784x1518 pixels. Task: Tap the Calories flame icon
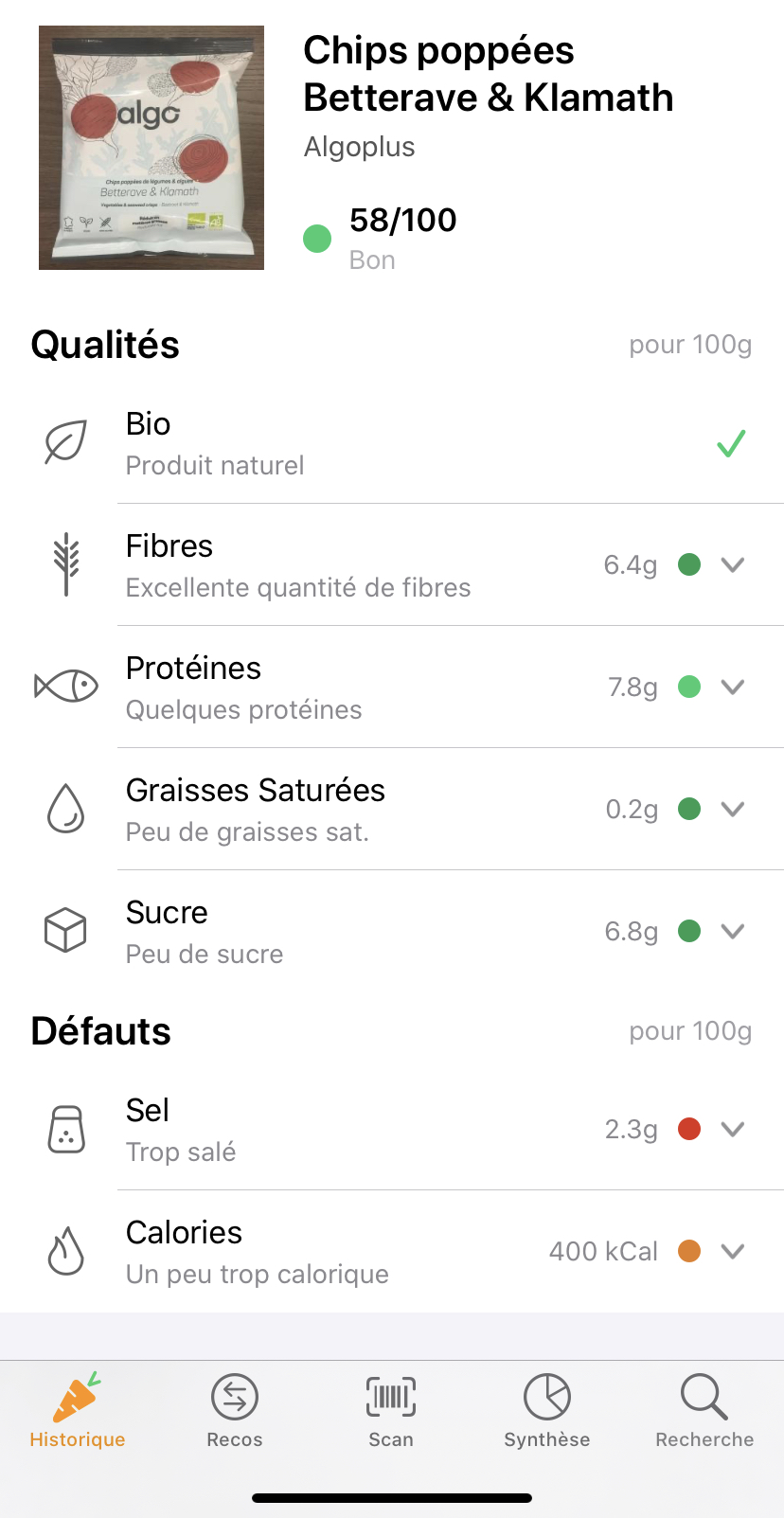click(66, 1251)
